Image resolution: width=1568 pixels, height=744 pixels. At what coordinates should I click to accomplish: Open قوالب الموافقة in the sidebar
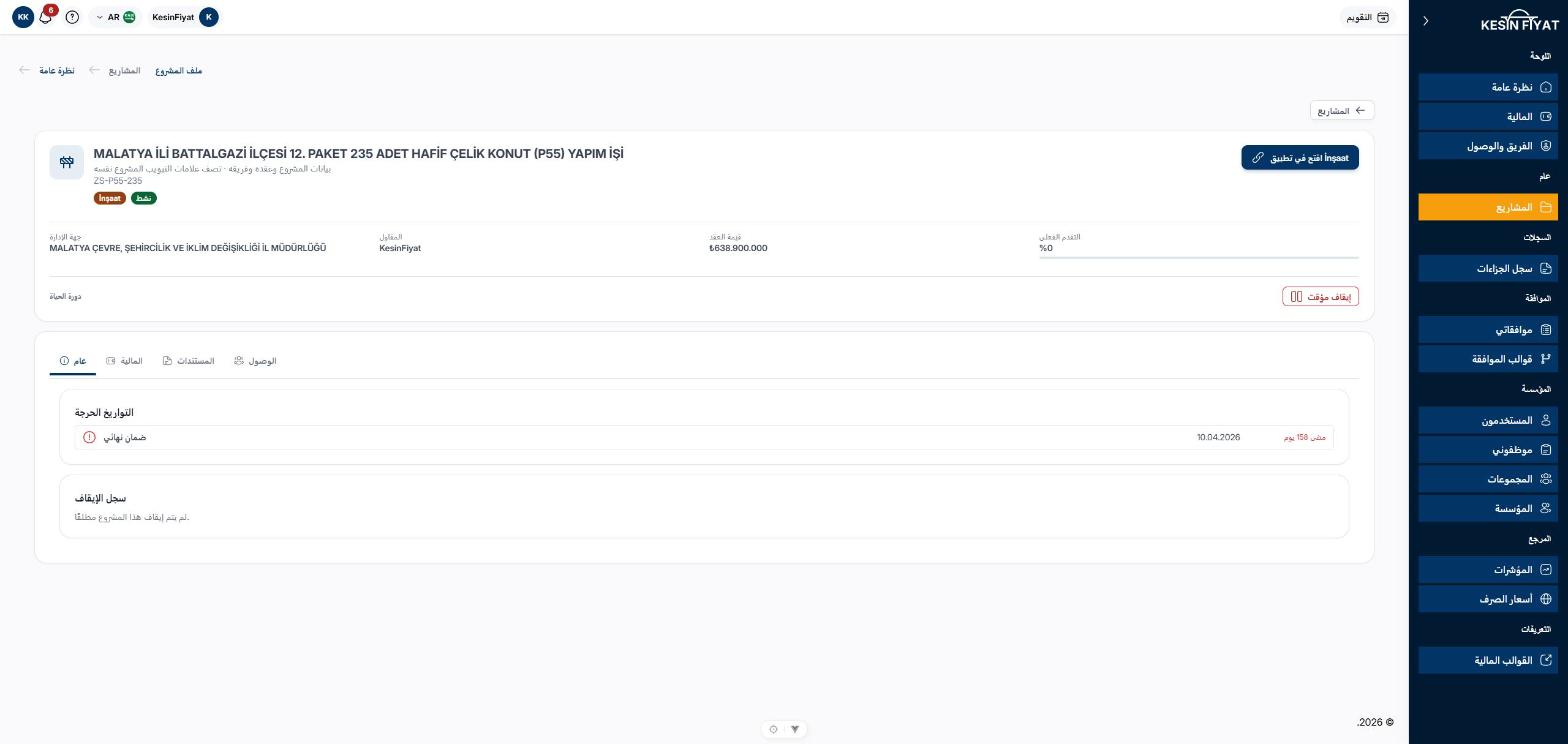(x=1488, y=359)
